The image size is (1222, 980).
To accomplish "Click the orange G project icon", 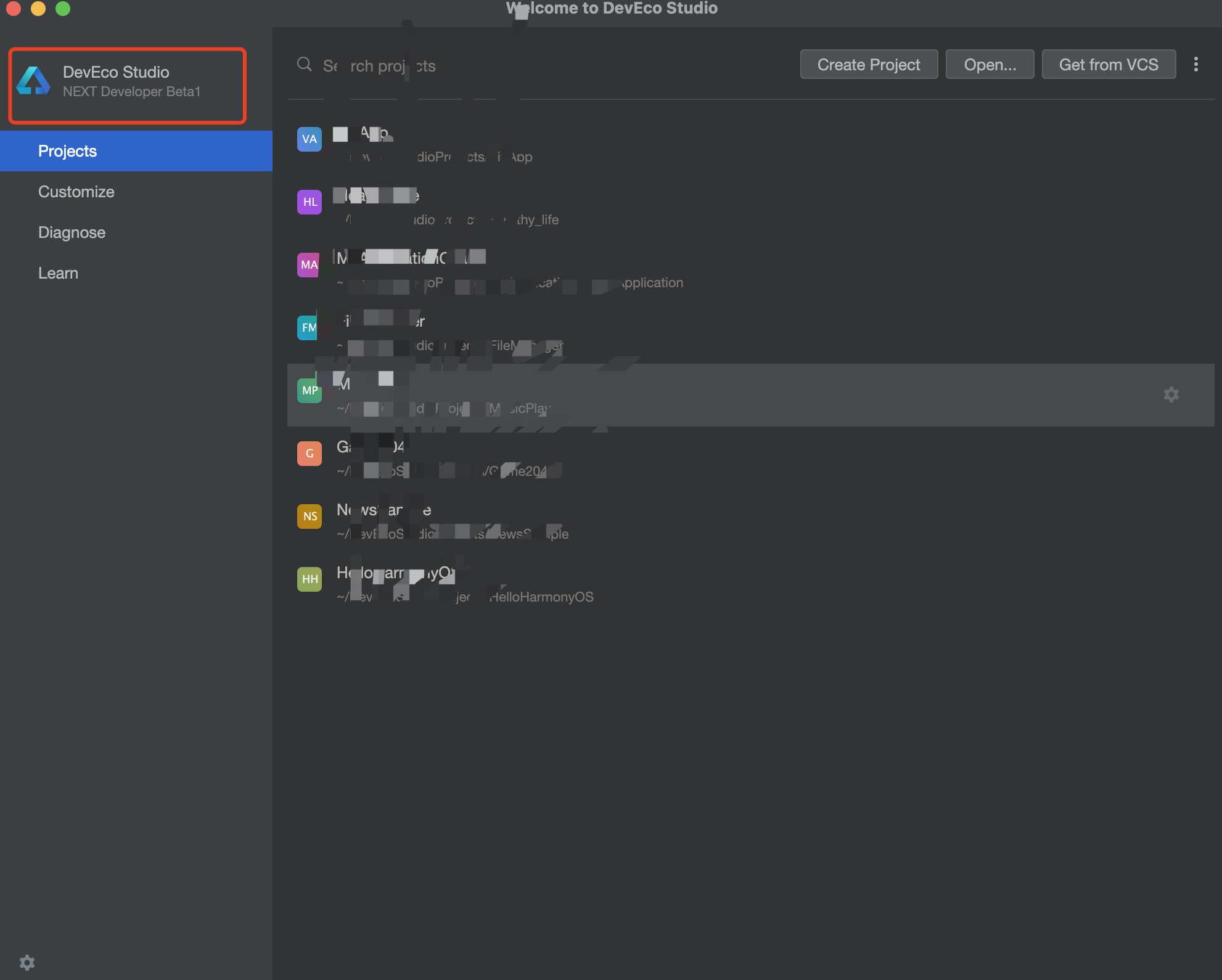I will (309, 454).
